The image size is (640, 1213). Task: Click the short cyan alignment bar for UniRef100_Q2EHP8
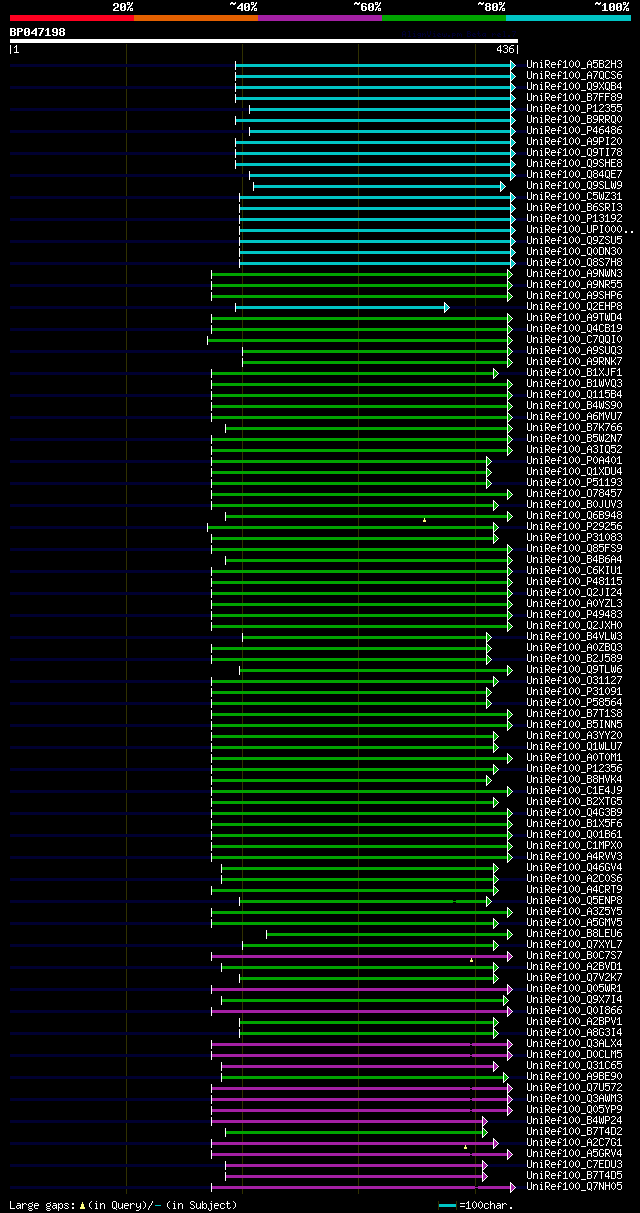click(x=342, y=307)
